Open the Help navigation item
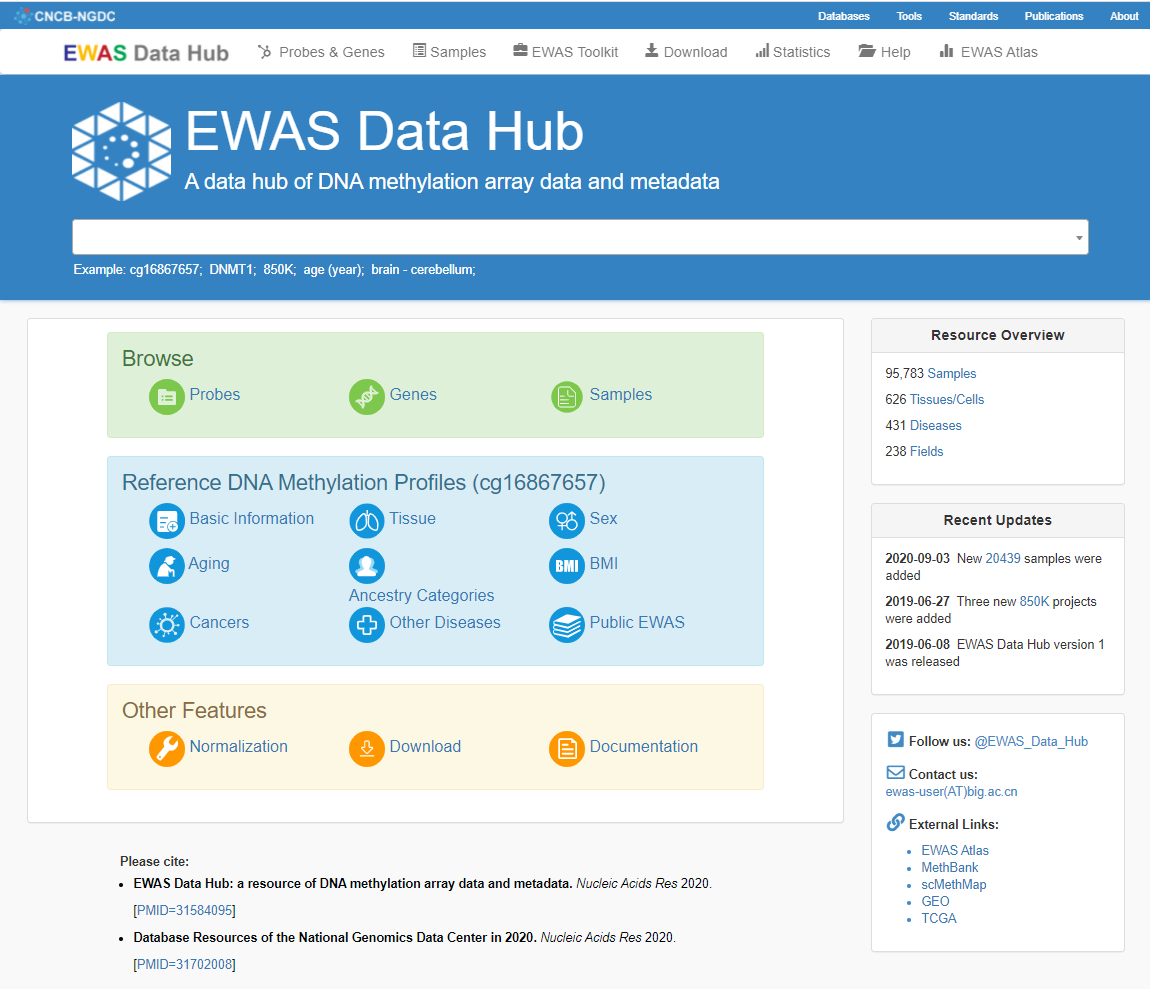The image size is (1150, 989). (885, 52)
